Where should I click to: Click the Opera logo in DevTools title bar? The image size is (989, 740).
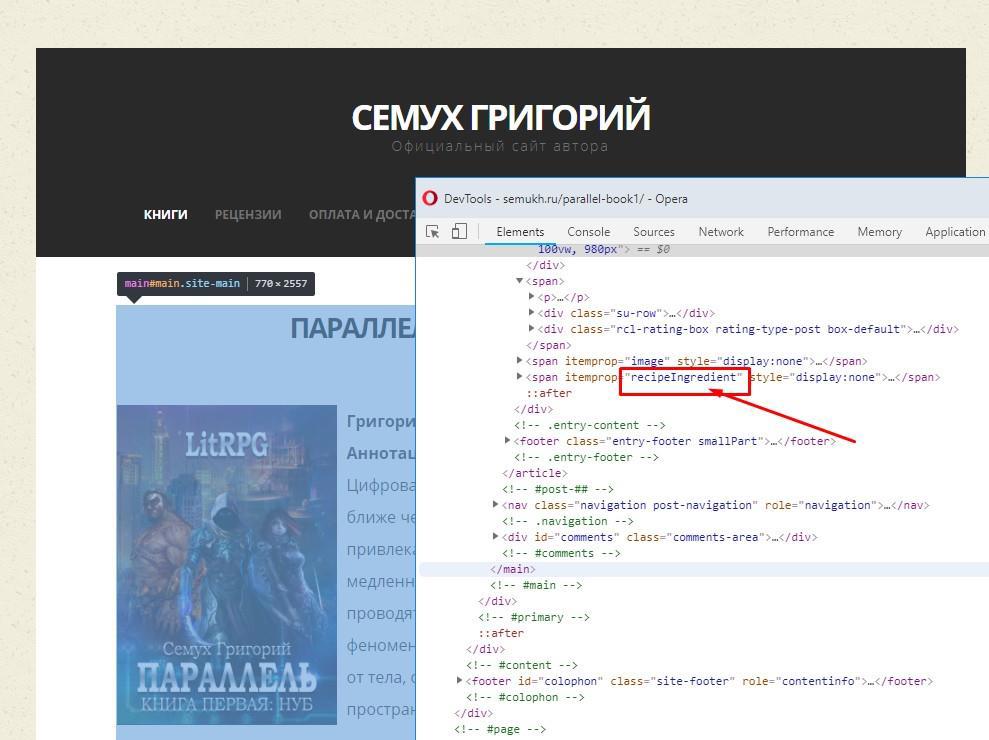tap(430, 198)
